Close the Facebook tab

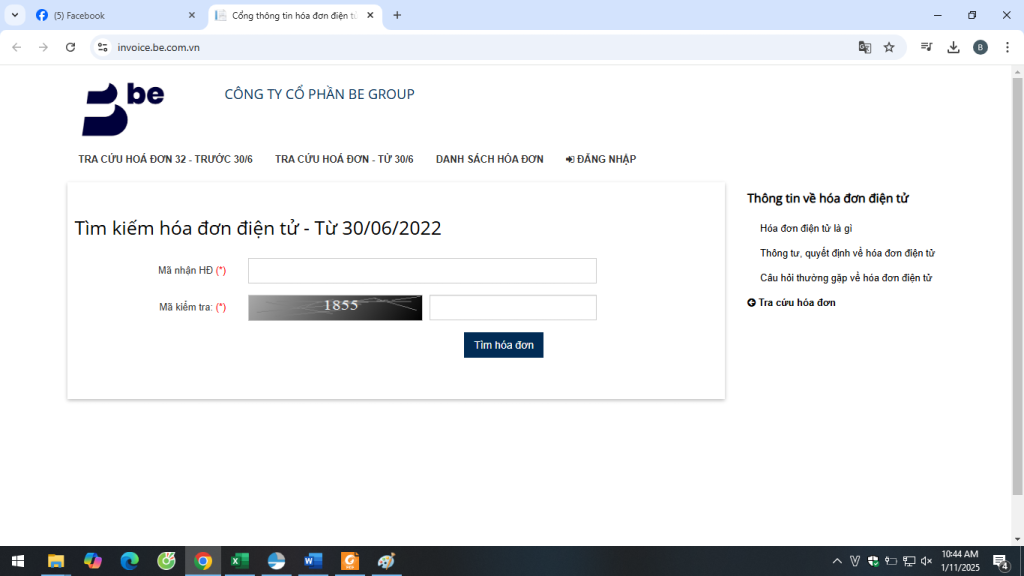(191, 15)
